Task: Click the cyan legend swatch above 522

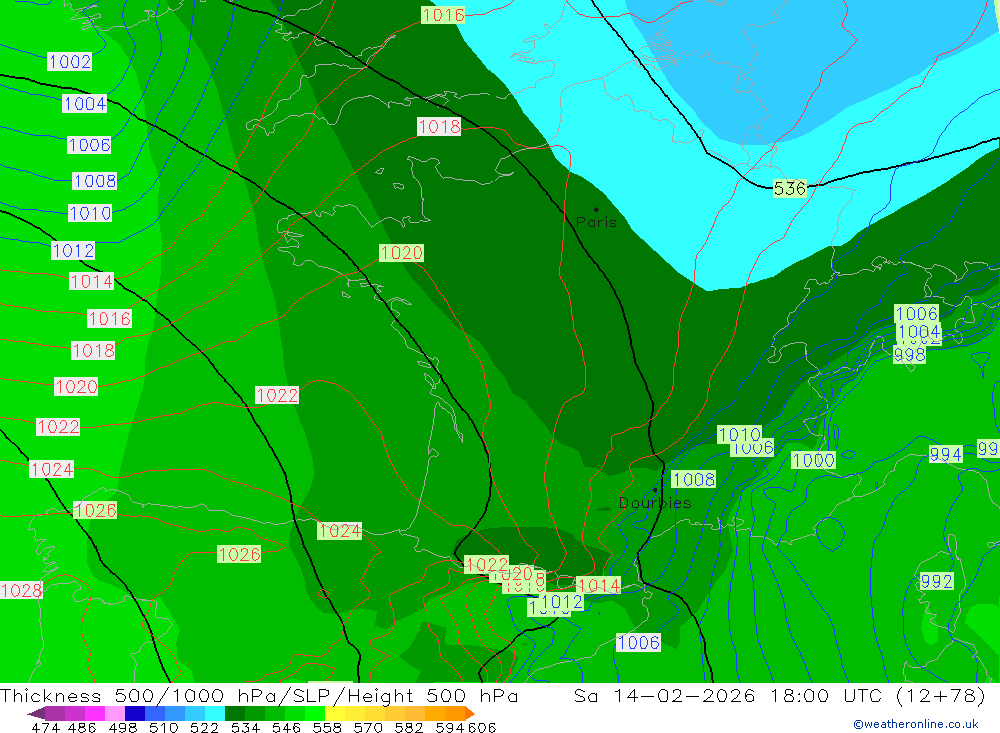Action: pyautogui.click(x=215, y=713)
